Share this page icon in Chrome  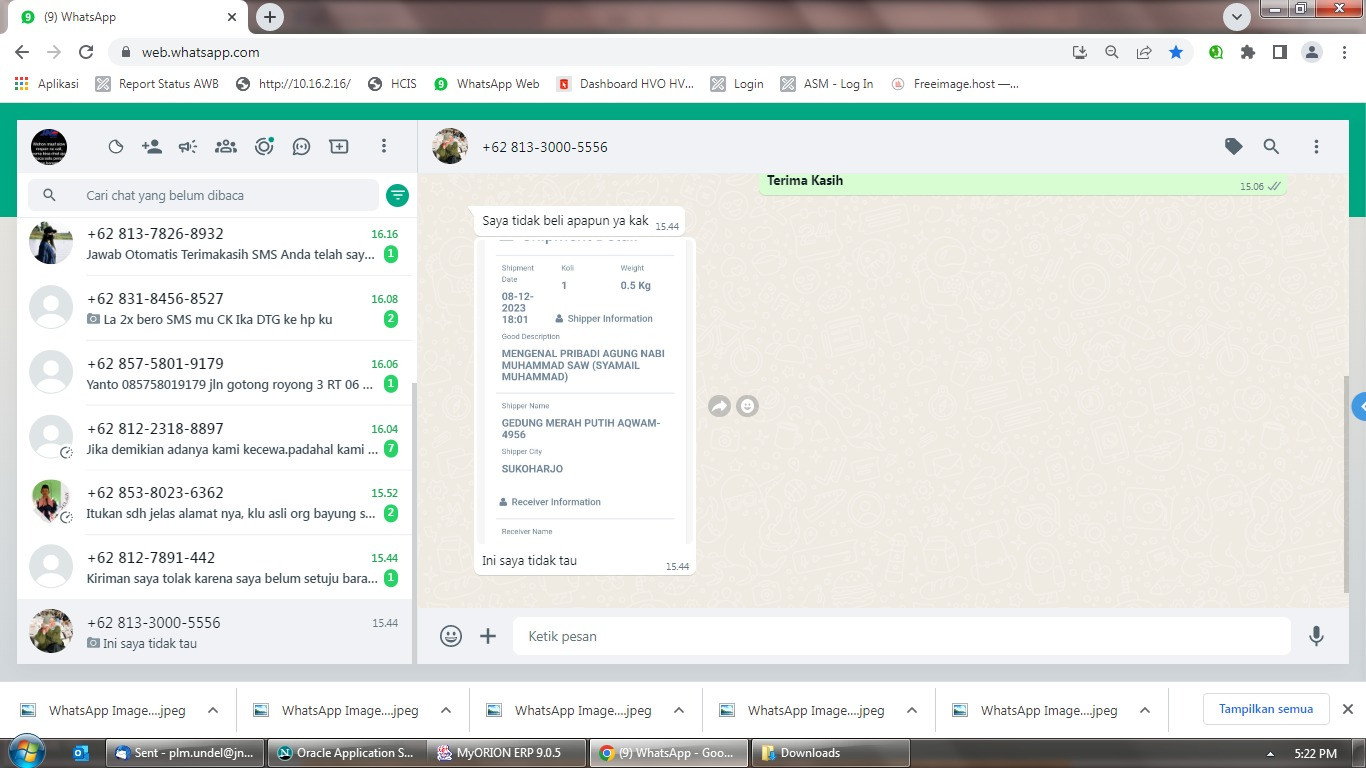pos(1144,52)
